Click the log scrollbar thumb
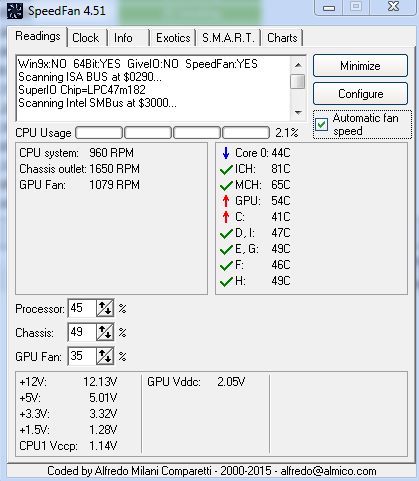419x481 pixels. tap(298, 81)
